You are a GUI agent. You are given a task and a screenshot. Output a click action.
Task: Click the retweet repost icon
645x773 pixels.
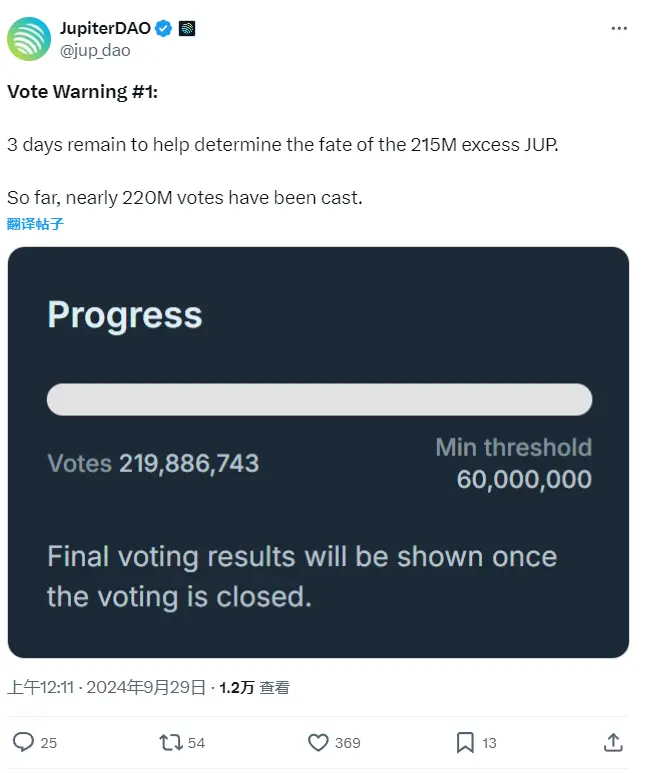pyautogui.click(x=171, y=742)
